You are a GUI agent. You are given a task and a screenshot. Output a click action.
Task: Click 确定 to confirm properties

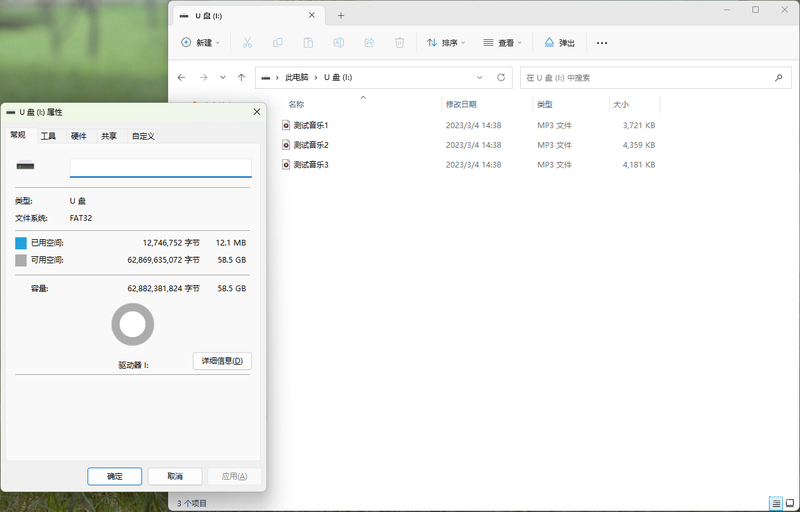pyautogui.click(x=115, y=476)
